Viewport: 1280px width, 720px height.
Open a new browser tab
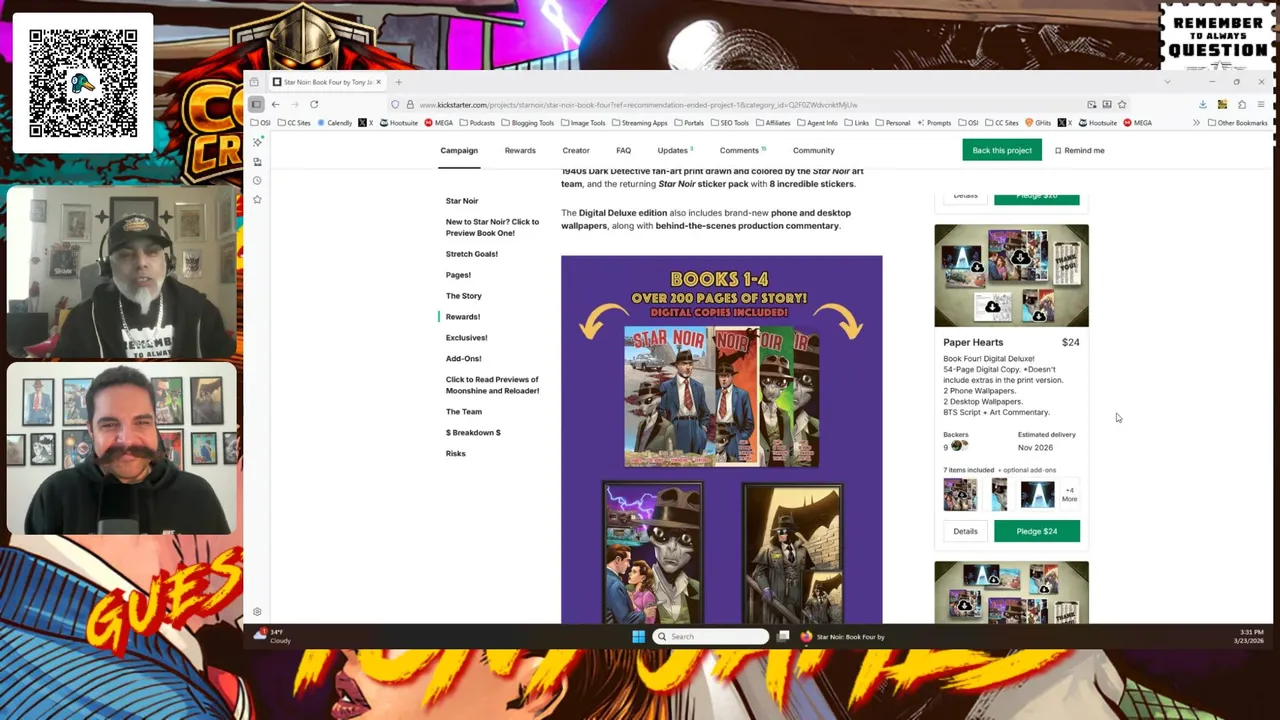click(x=398, y=82)
